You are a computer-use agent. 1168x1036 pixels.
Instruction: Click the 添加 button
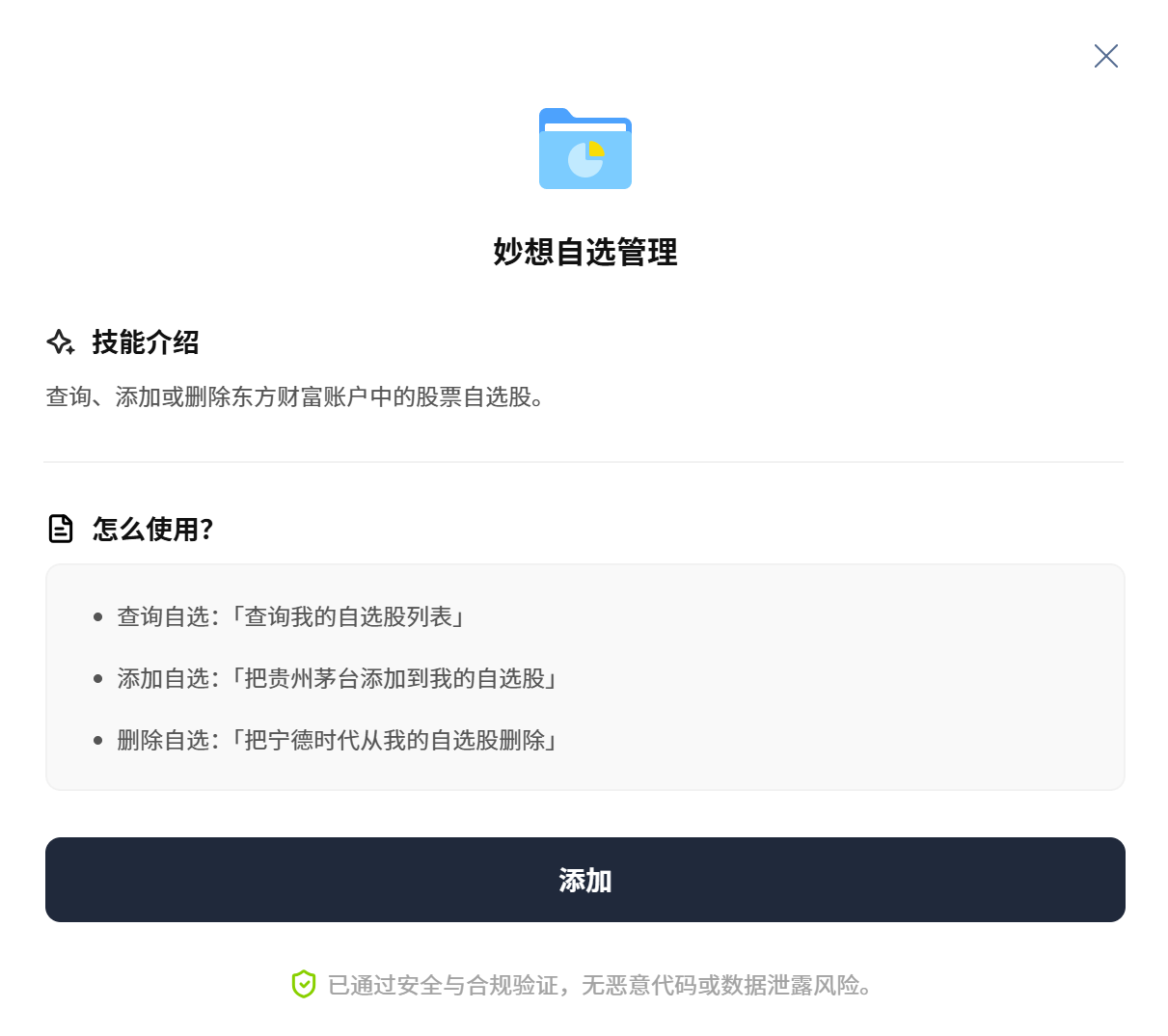[585, 880]
